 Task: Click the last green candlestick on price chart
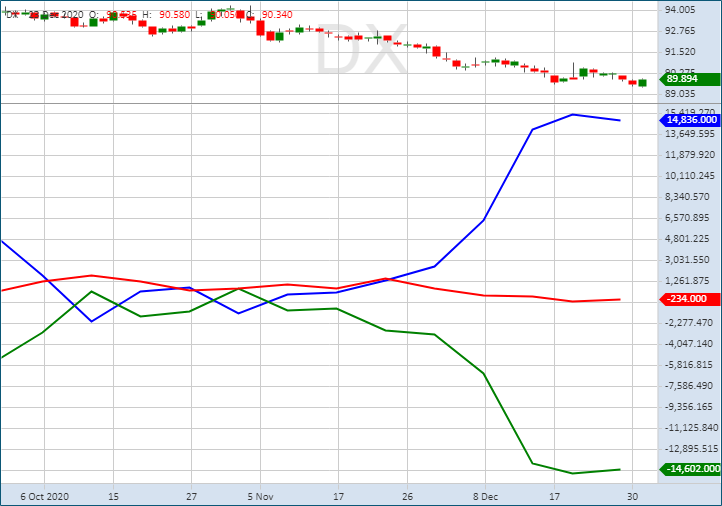coord(642,83)
